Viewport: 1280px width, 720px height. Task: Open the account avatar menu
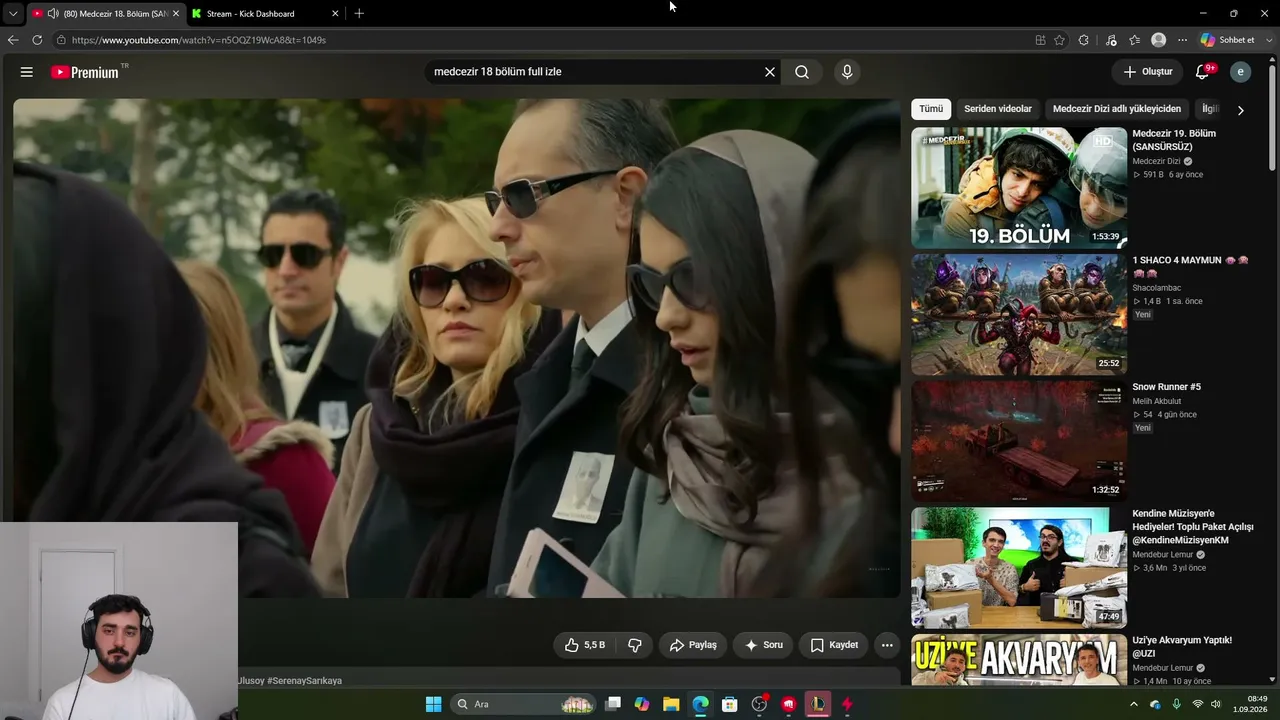point(1241,72)
